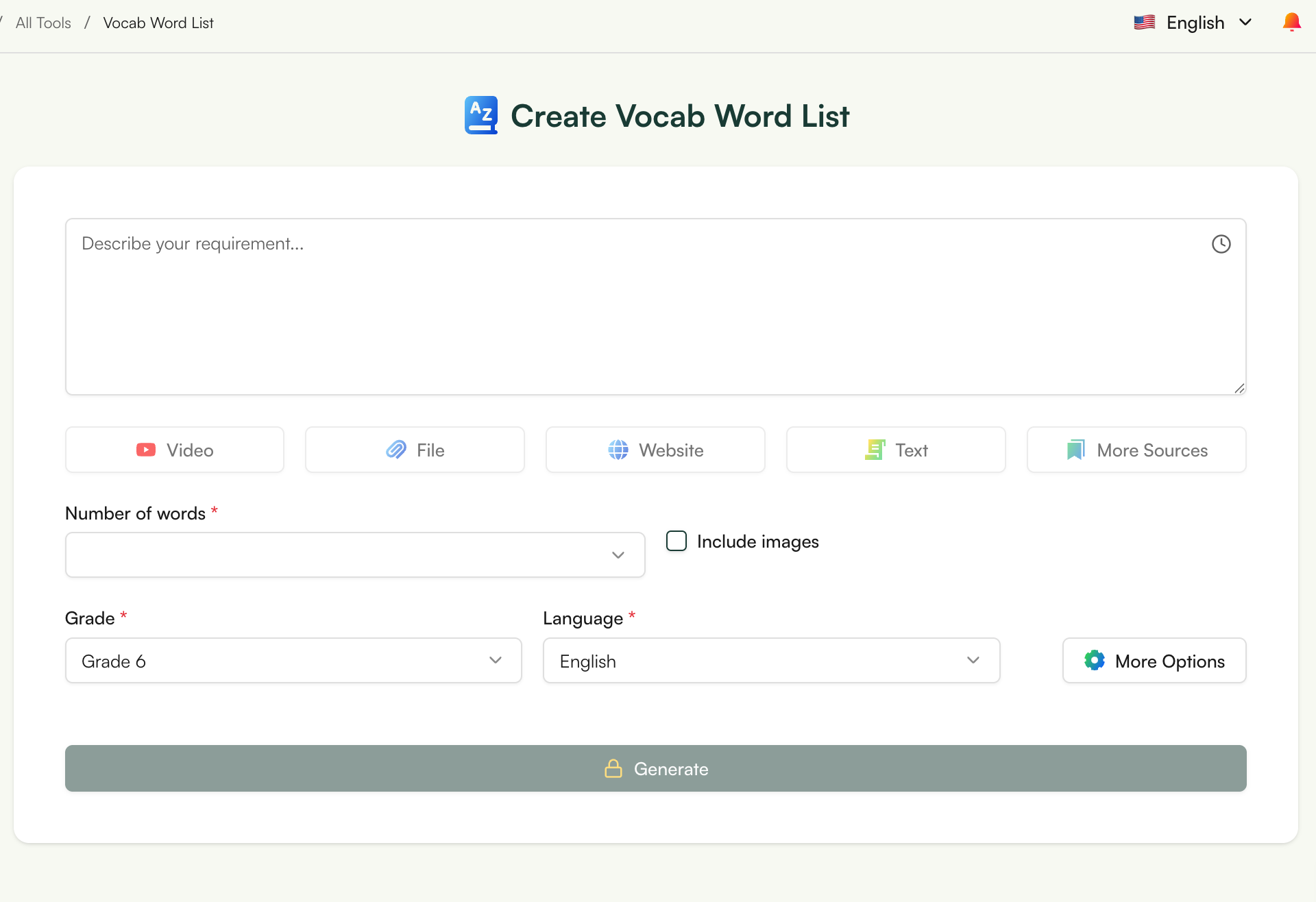This screenshot has width=1316, height=902.
Task: Click the More Options button
Action: point(1154,660)
